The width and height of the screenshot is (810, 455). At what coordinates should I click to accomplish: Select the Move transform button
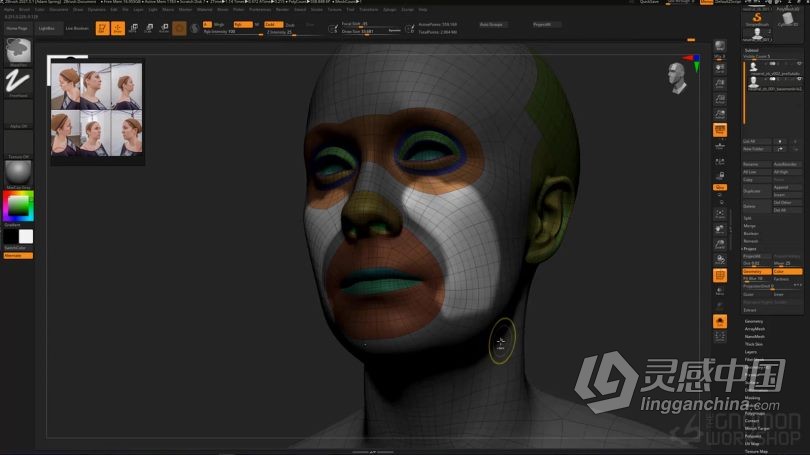point(133,28)
